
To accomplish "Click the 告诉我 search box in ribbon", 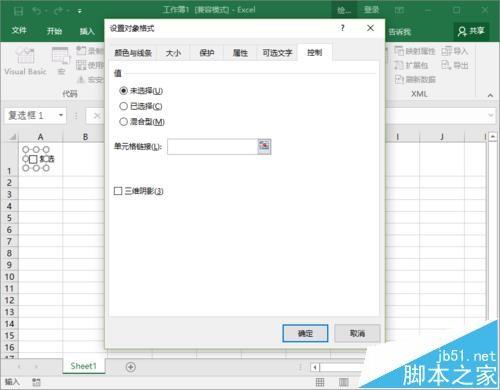I will point(400,32).
